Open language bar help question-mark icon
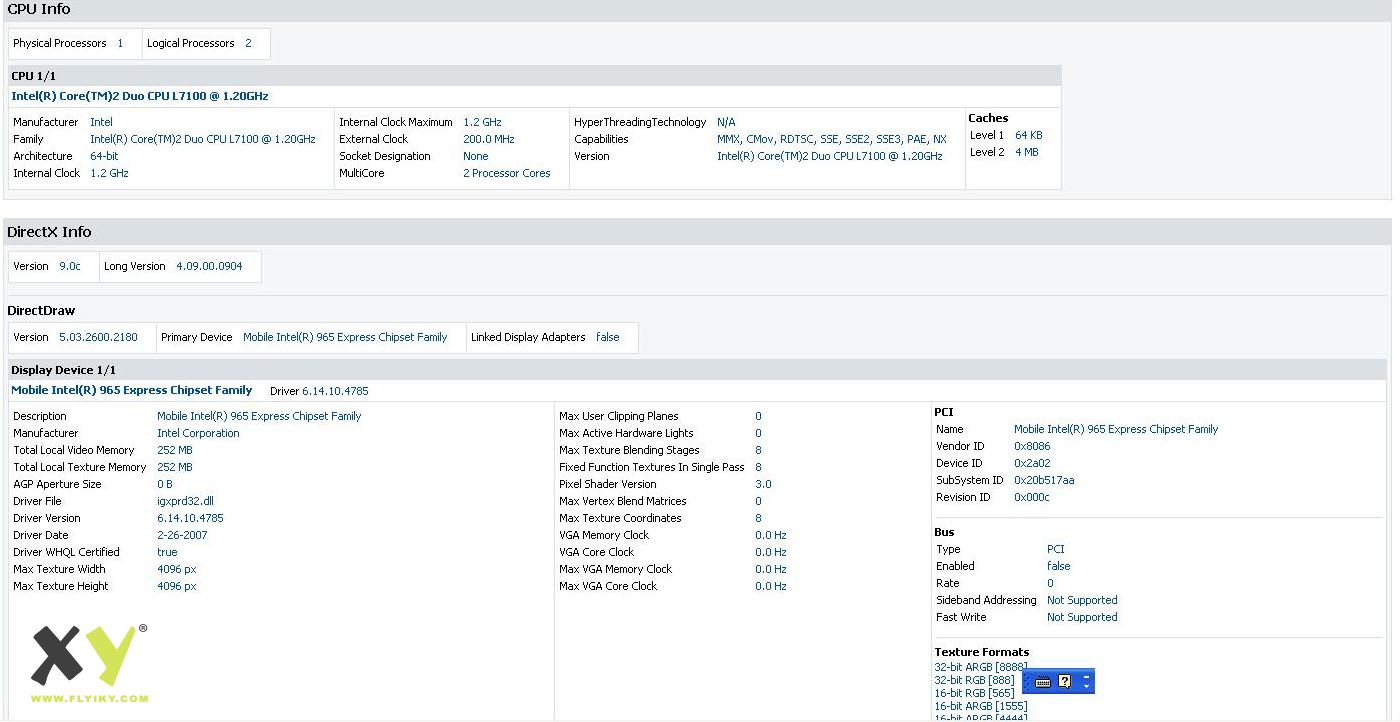Image resolution: width=1400 pixels, height=722 pixels. (x=1065, y=681)
